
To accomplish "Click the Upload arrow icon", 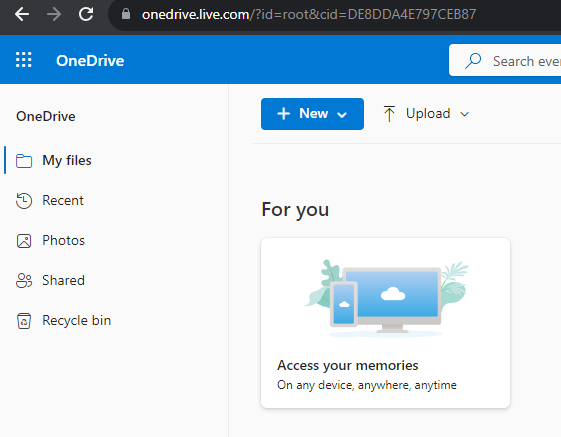I will click(389, 114).
